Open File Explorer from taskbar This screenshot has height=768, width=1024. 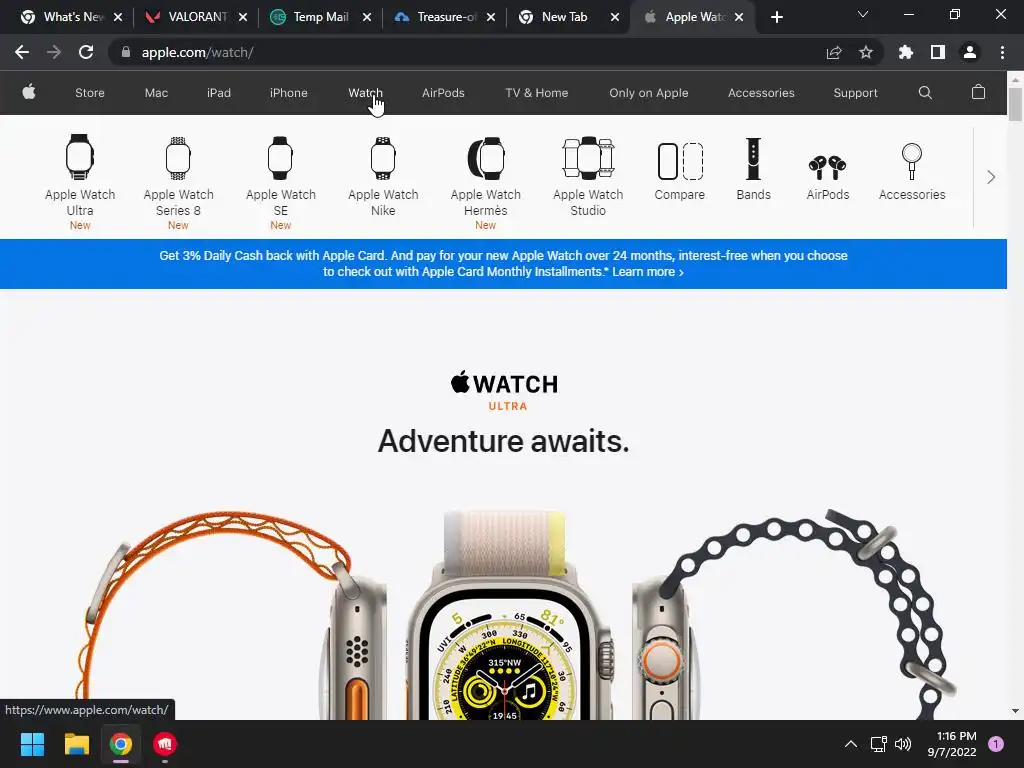tap(76, 744)
